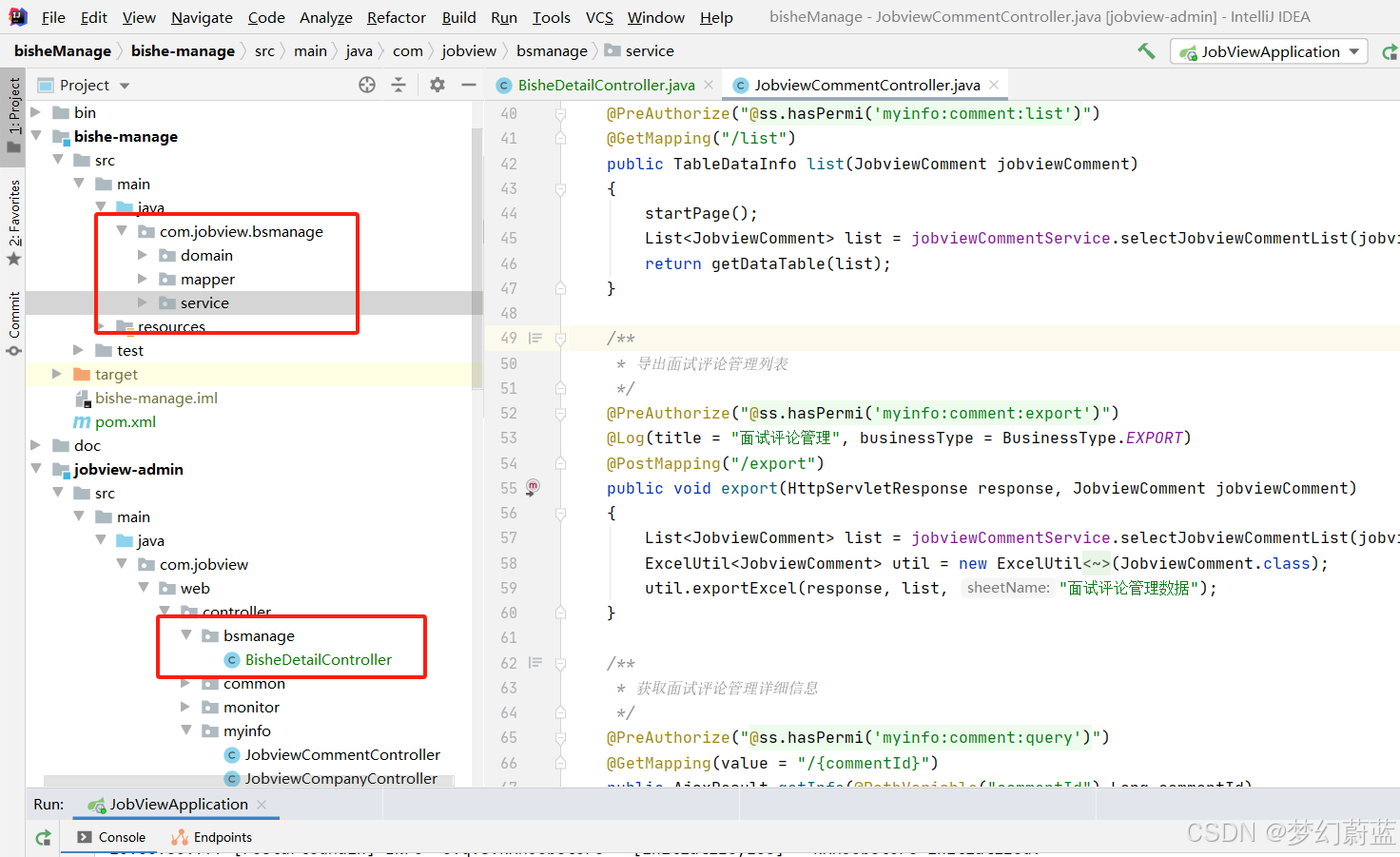Click the Rerun JobViewApplication icon in Run panel
Image resolution: width=1400 pixels, height=857 pixels.
tap(43, 838)
